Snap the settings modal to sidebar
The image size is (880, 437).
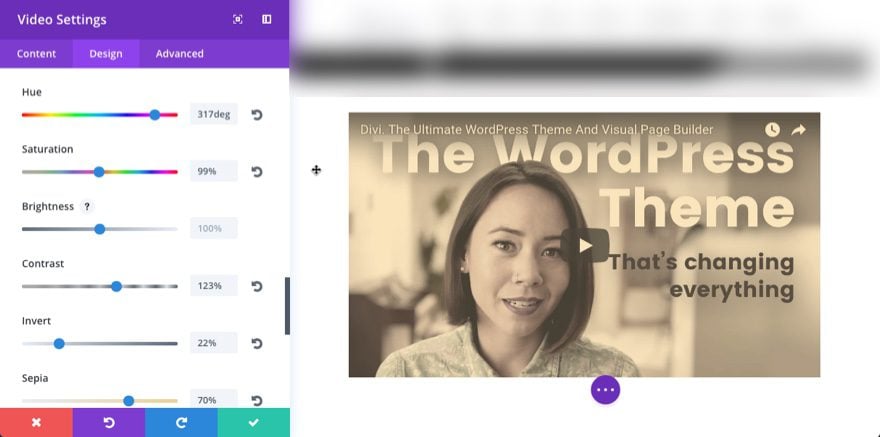[x=267, y=20]
